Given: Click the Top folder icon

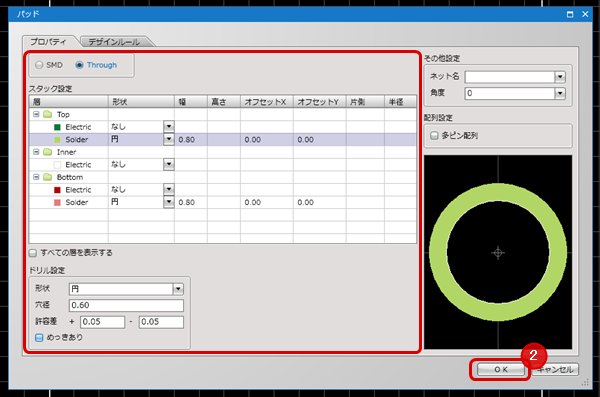Looking at the screenshot, I should [x=47, y=114].
